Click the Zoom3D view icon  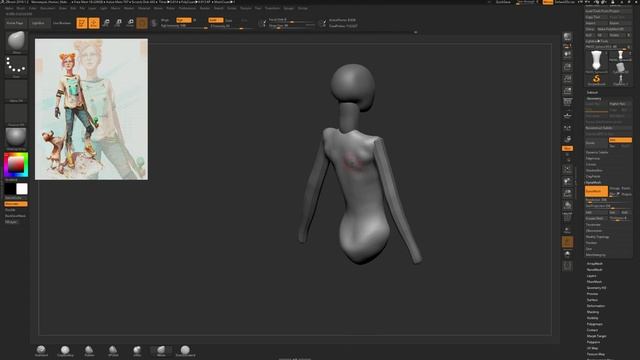point(567,193)
